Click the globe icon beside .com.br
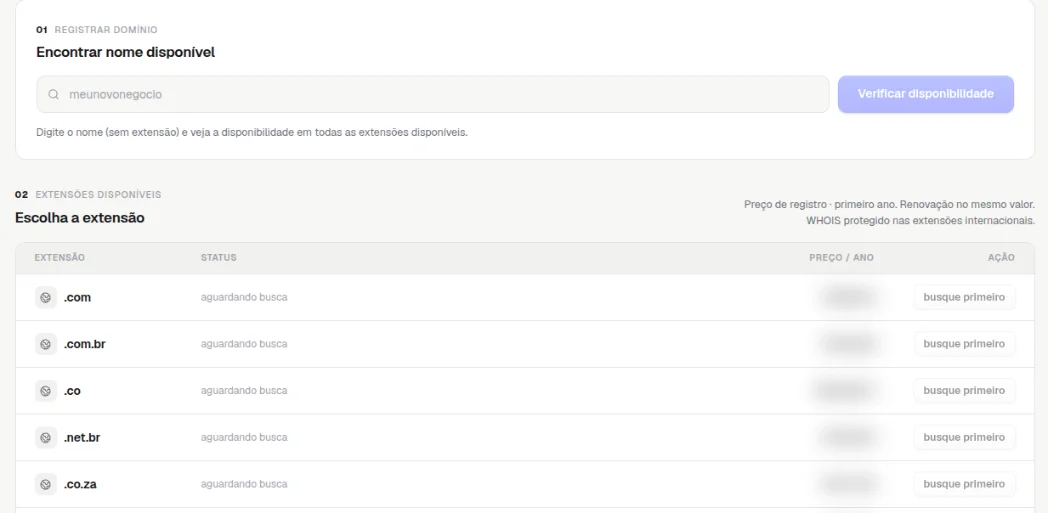This screenshot has height=513, width=1048. click(x=46, y=344)
